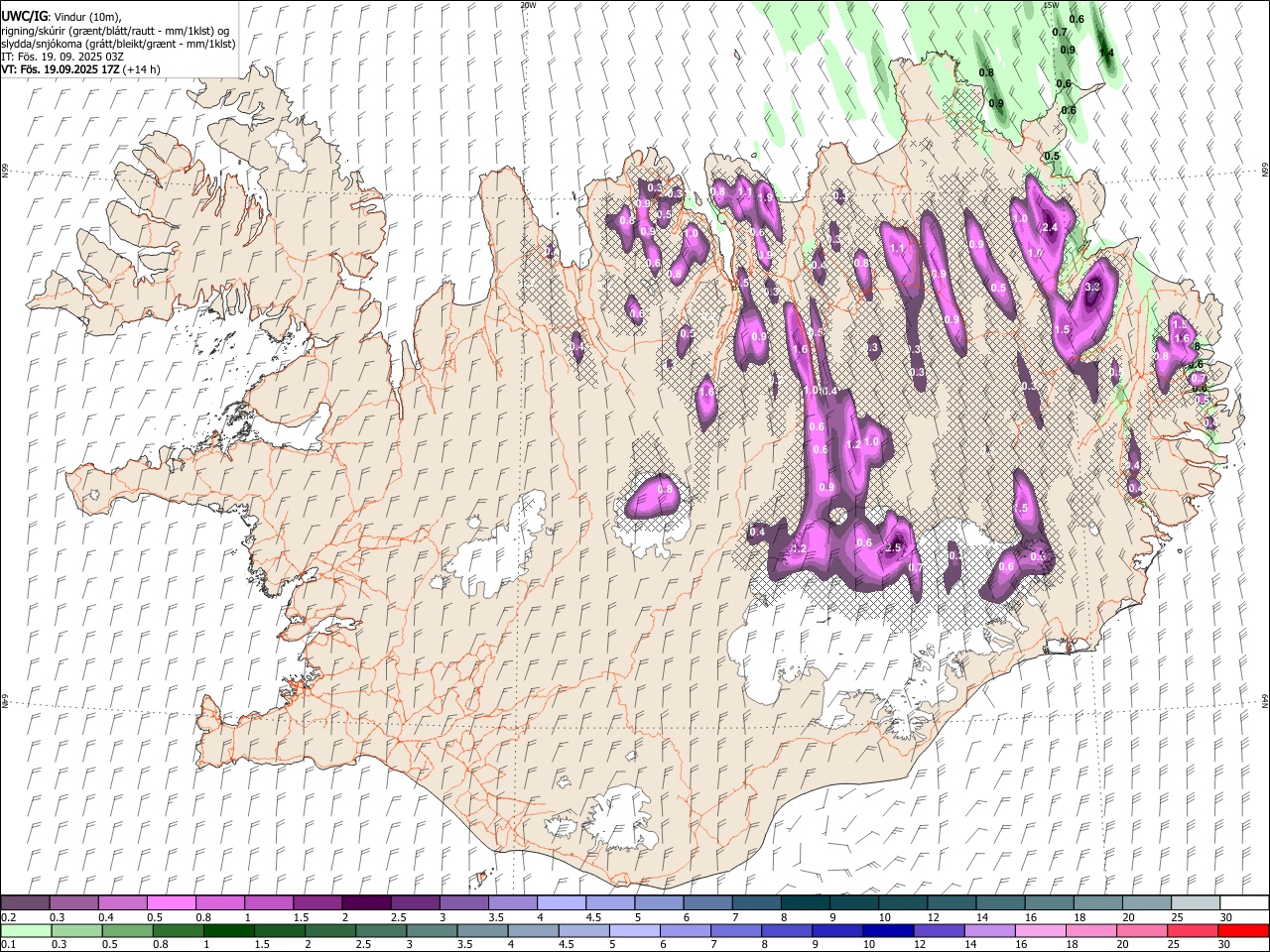Click the "2.5" snowfall value on the map
1270x952 pixels.
(x=893, y=548)
